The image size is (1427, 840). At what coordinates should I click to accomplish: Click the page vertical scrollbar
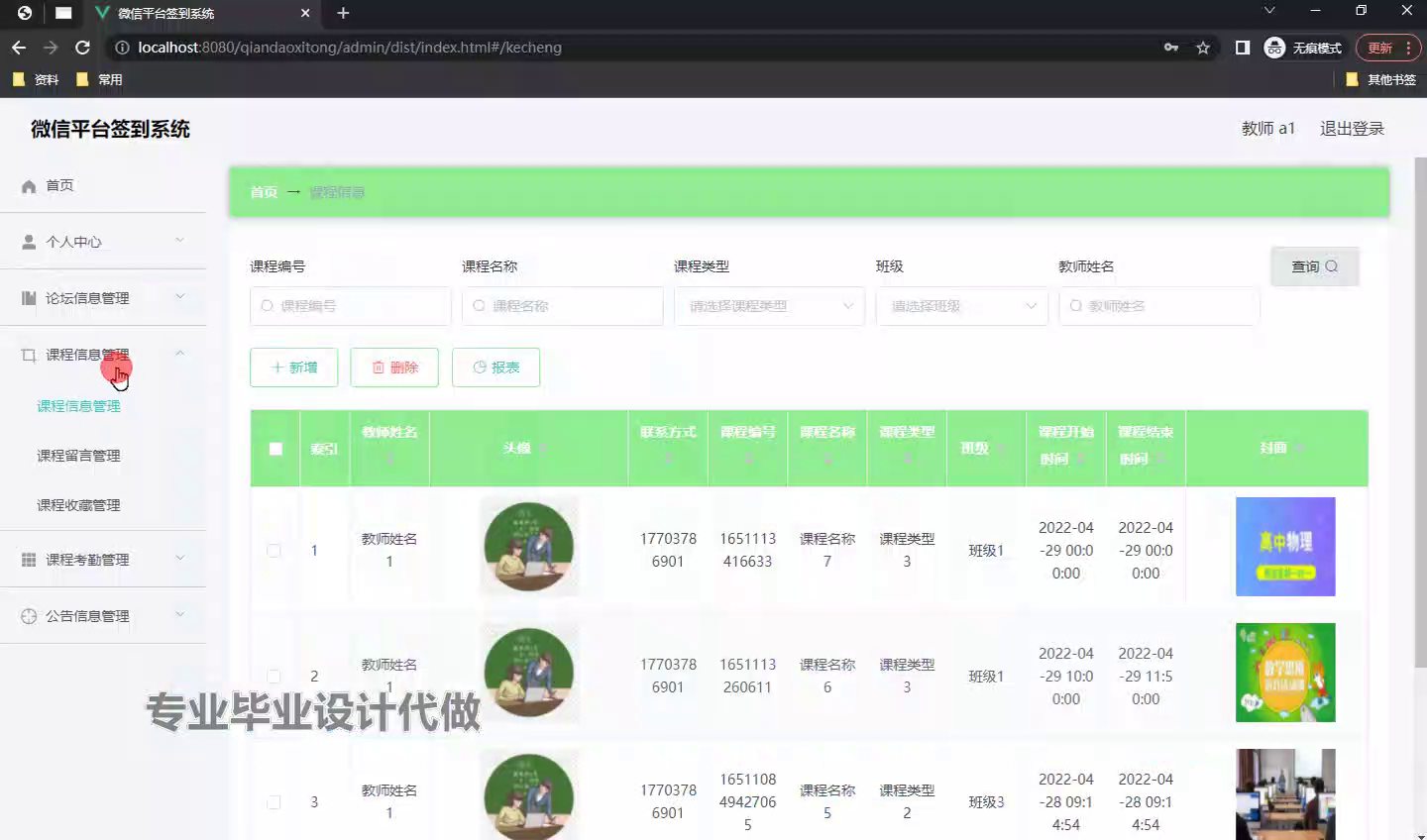[1420, 411]
